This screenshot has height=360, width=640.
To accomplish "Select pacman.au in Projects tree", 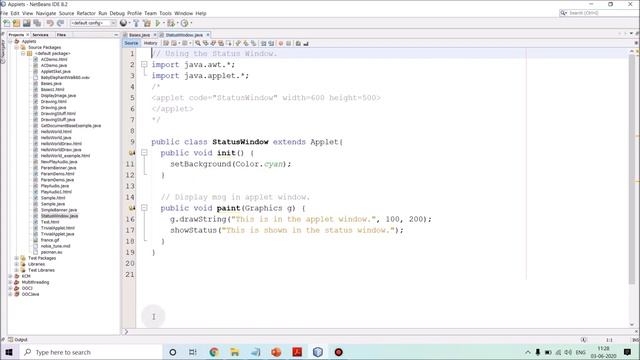I will coord(51,252).
